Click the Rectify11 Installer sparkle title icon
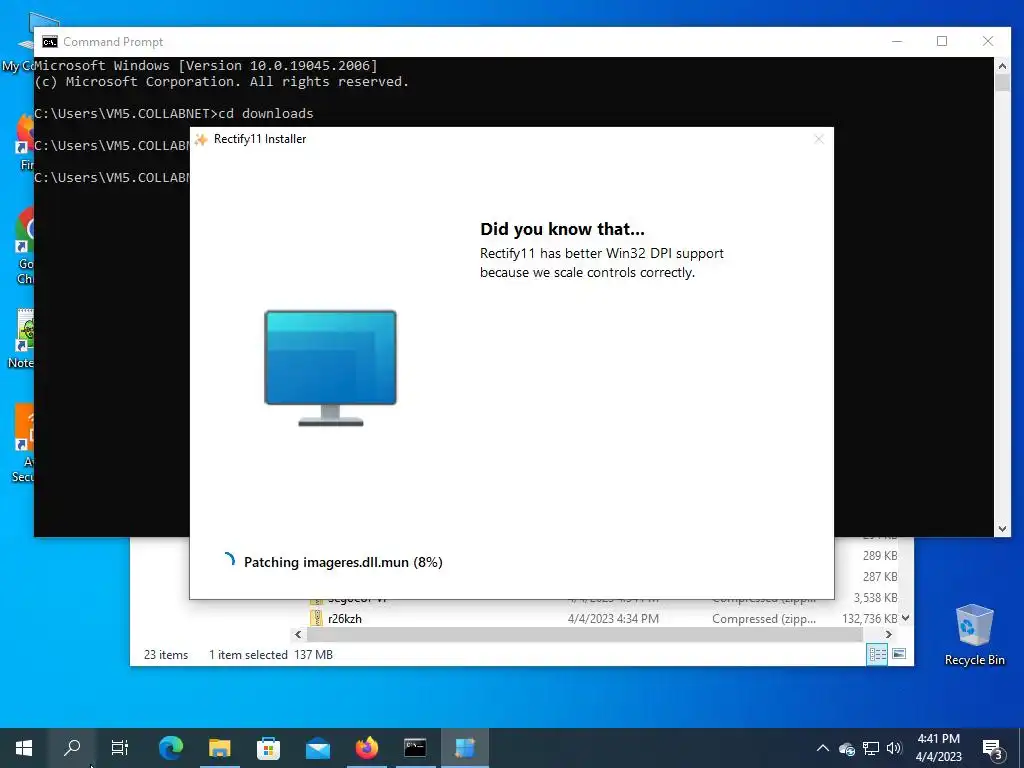Viewport: 1024px width, 768px height. pyautogui.click(x=201, y=139)
